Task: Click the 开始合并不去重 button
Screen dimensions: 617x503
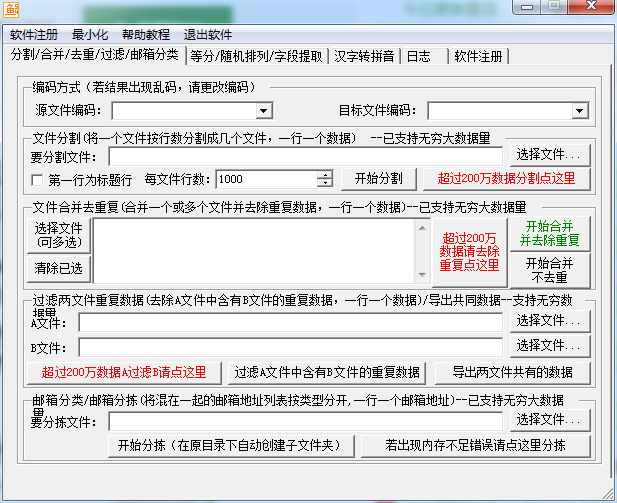Action: coord(550,270)
